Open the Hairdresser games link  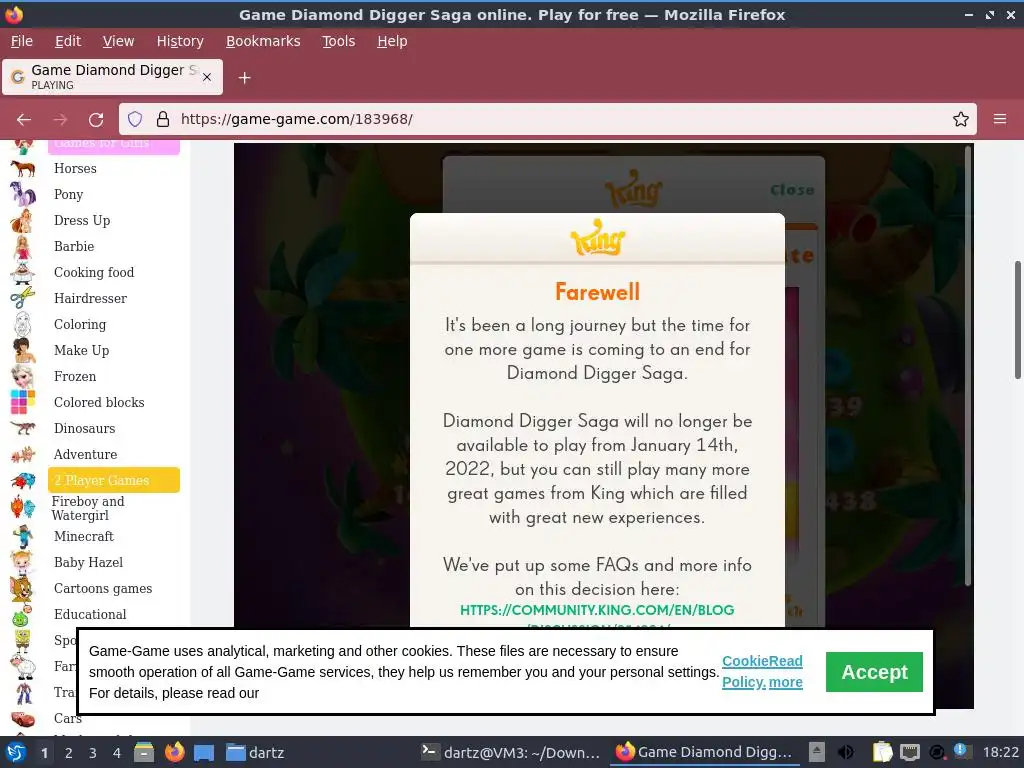tap(90, 298)
